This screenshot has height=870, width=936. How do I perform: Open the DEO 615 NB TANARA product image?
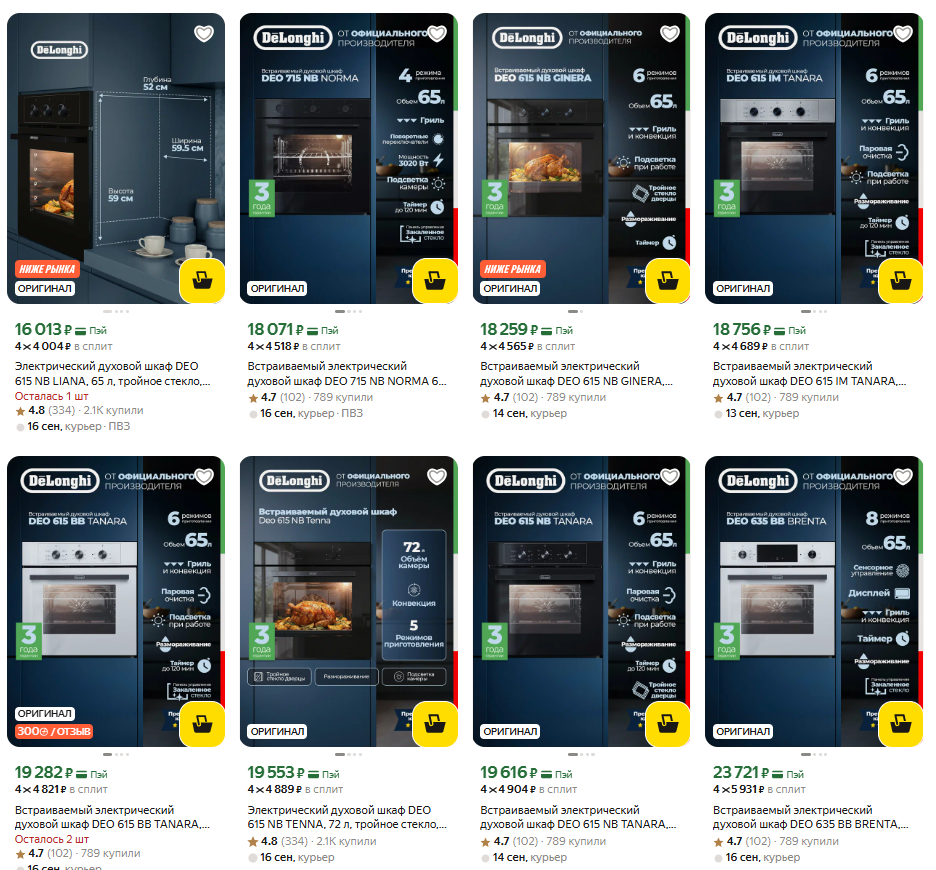(x=581, y=601)
